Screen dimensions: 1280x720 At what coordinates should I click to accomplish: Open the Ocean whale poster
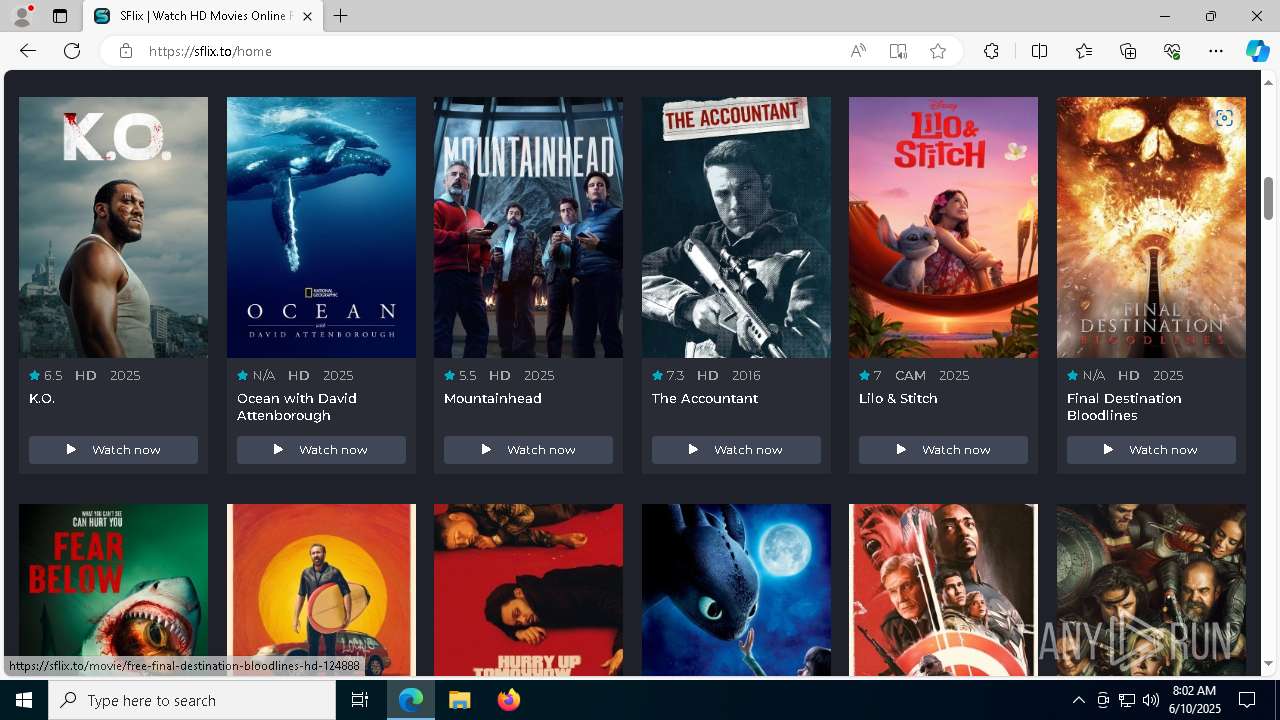click(321, 227)
